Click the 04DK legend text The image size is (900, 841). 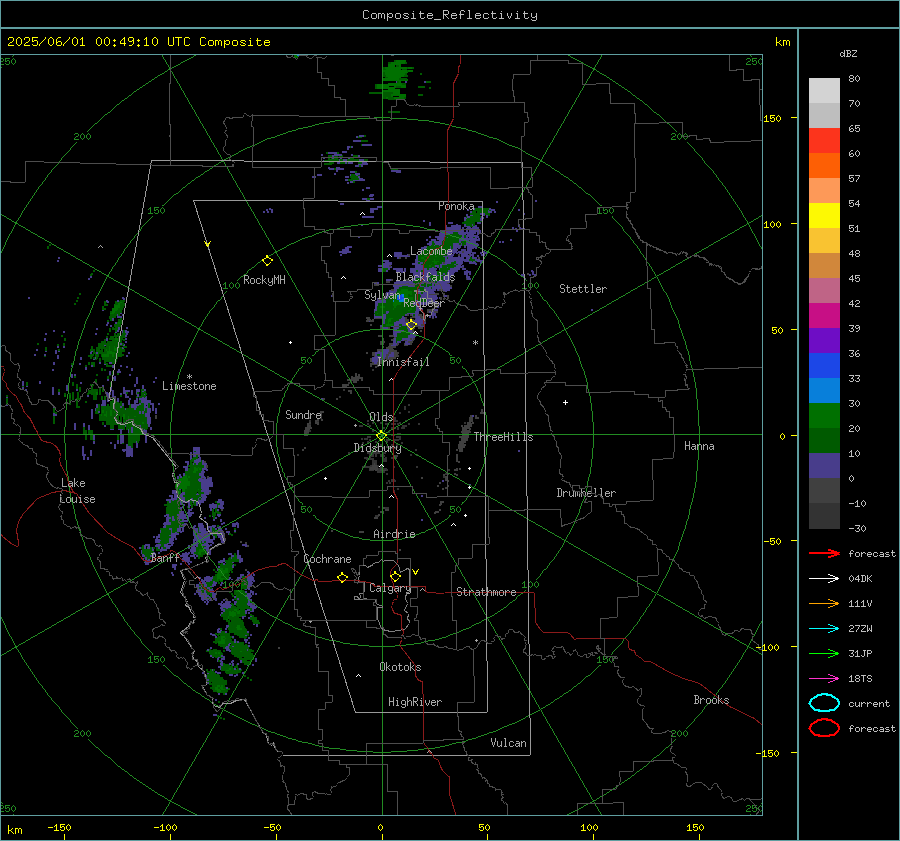pos(860,578)
